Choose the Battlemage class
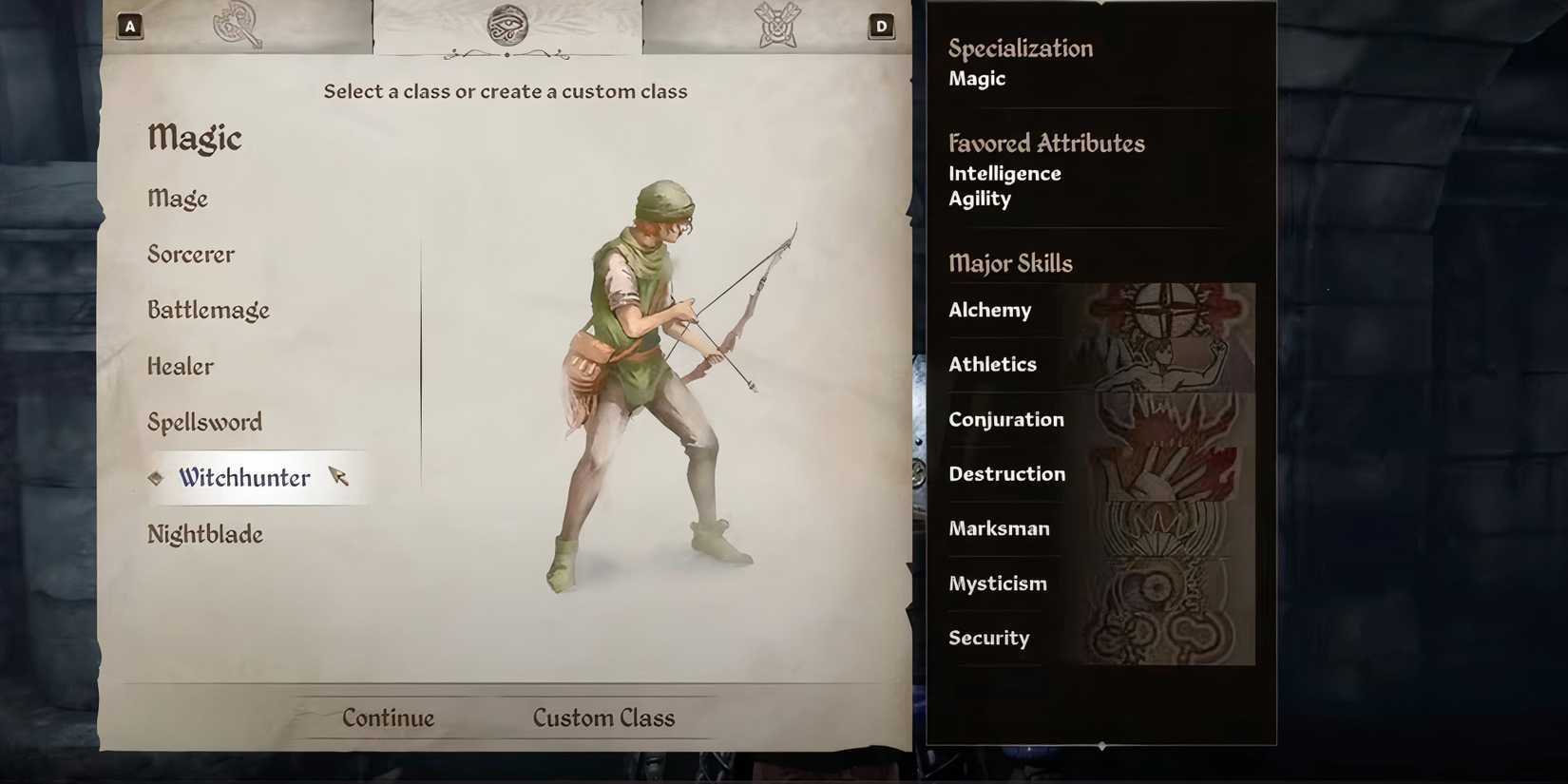This screenshot has height=784, width=1568. [x=208, y=311]
